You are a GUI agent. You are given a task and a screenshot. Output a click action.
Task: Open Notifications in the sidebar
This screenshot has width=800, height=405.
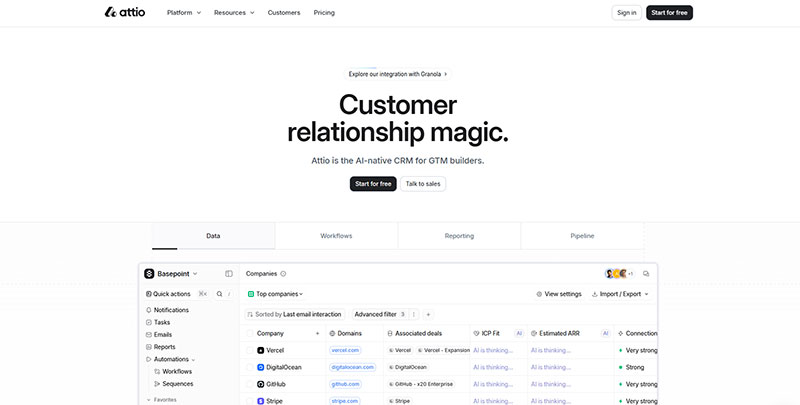(x=171, y=310)
